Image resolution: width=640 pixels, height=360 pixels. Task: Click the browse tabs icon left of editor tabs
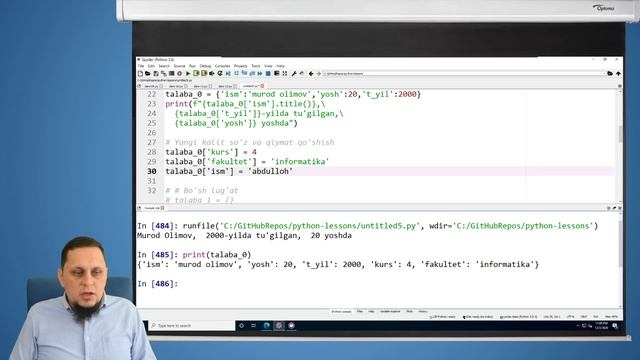(x=140, y=86)
